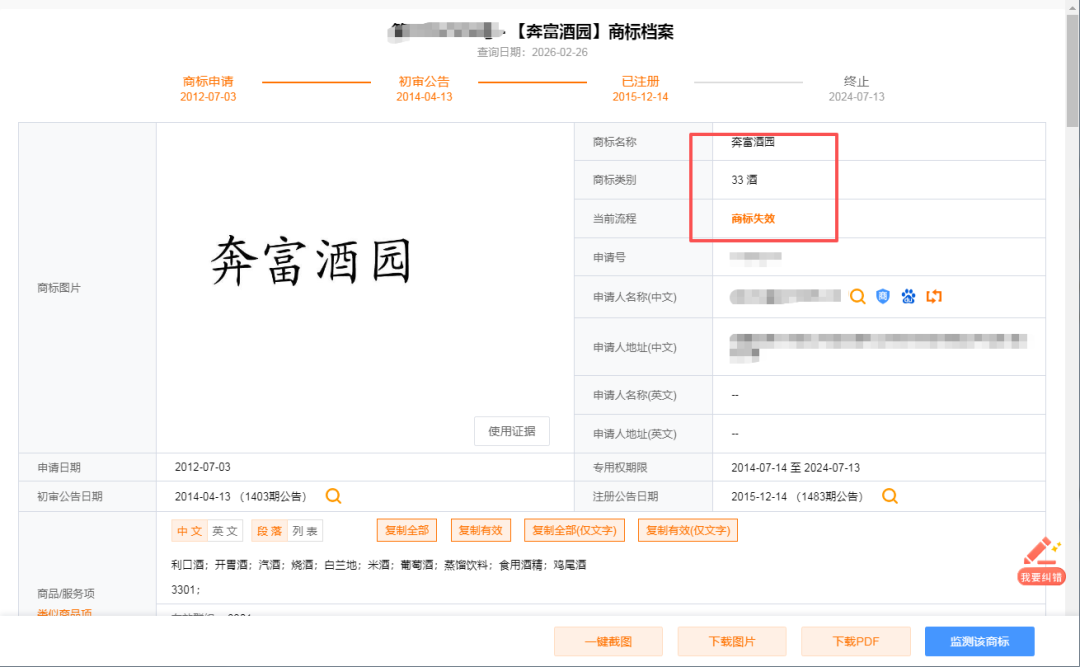The image size is (1080, 667).
Task: Open the 1483期公告 magnifier icon
Action: (889, 495)
